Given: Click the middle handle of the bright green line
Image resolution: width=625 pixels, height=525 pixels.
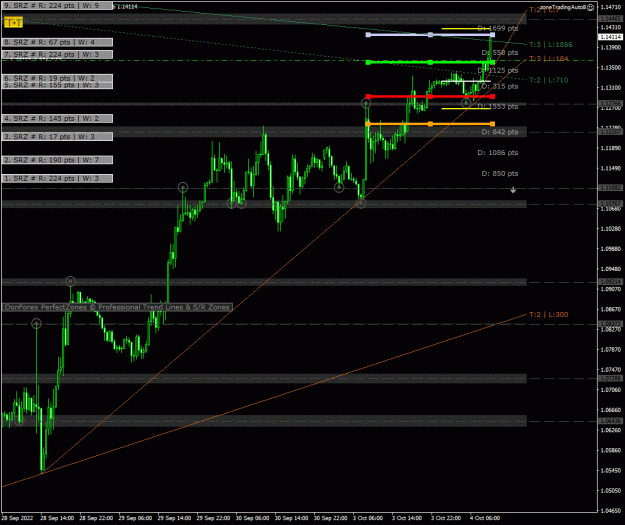Looking at the screenshot, I should coord(430,63).
